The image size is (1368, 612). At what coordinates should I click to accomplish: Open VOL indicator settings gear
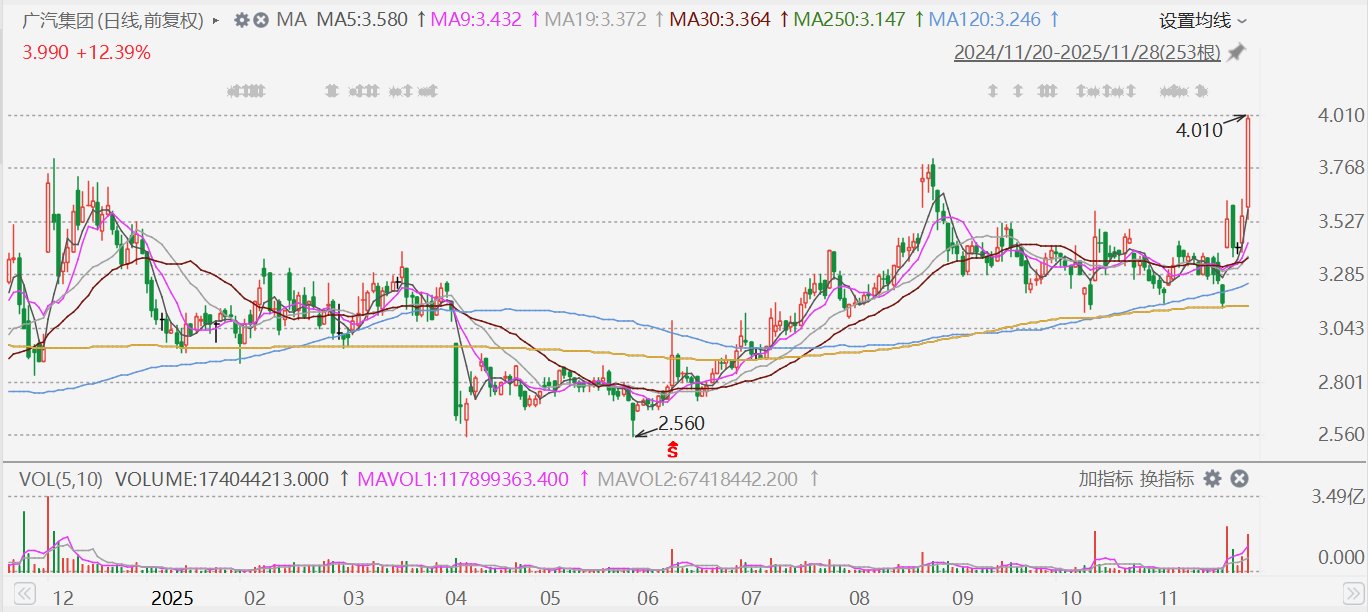click(x=1212, y=479)
